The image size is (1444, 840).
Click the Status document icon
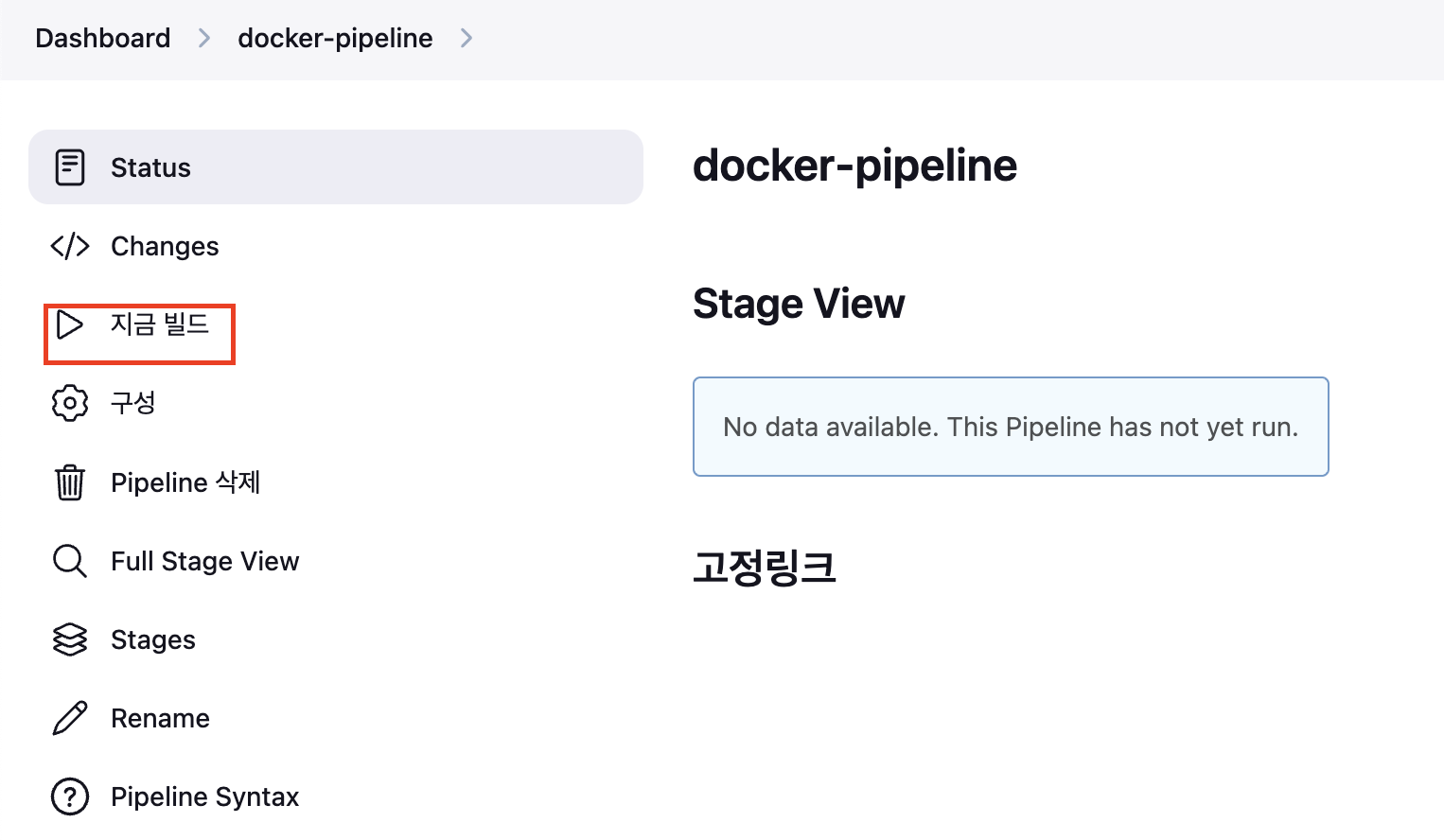(x=70, y=167)
